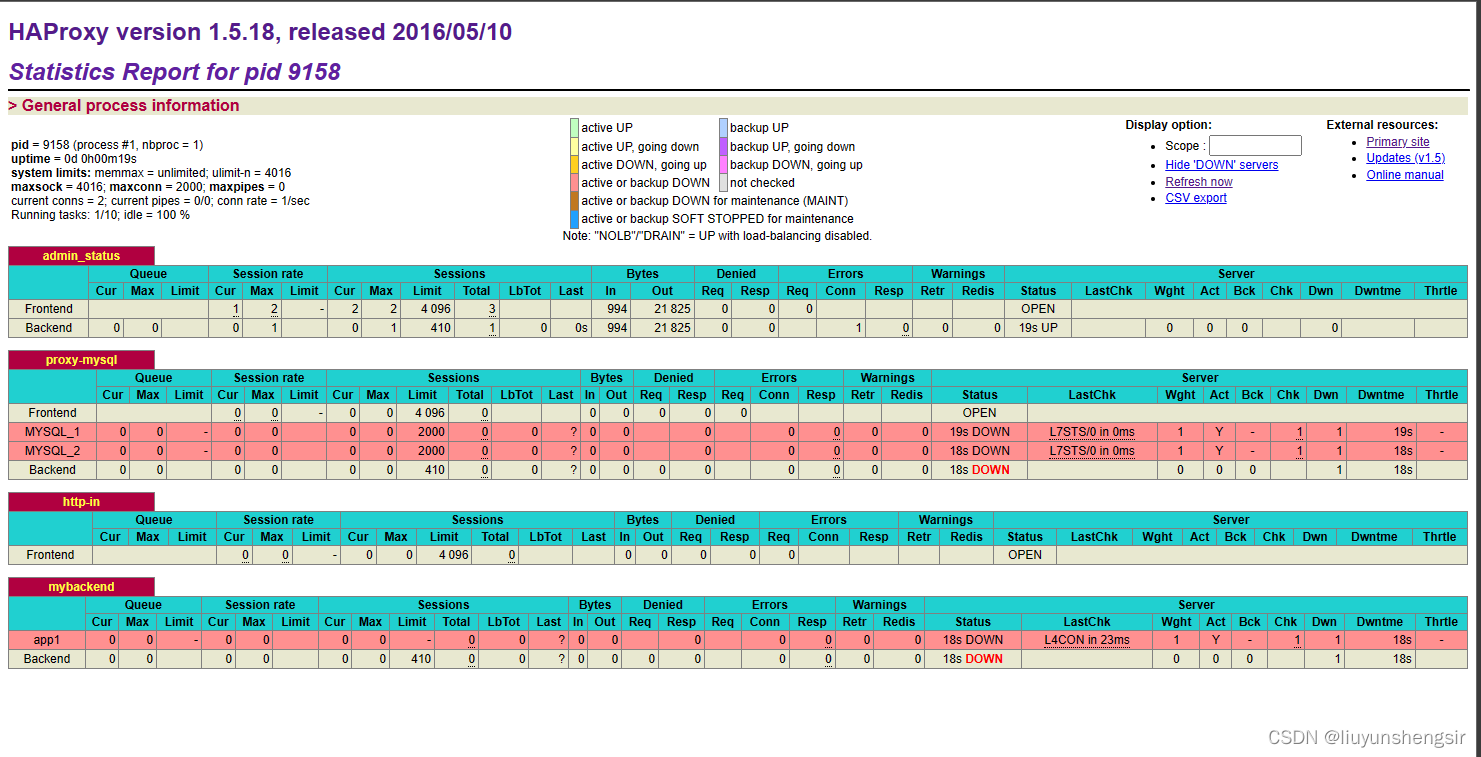
Task: Select the app1 server row name
Action: pos(48,640)
